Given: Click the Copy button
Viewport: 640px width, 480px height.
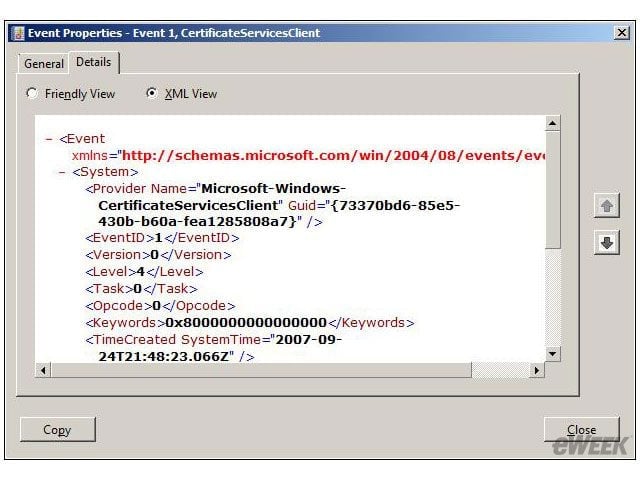Looking at the screenshot, I should (57, 429).
